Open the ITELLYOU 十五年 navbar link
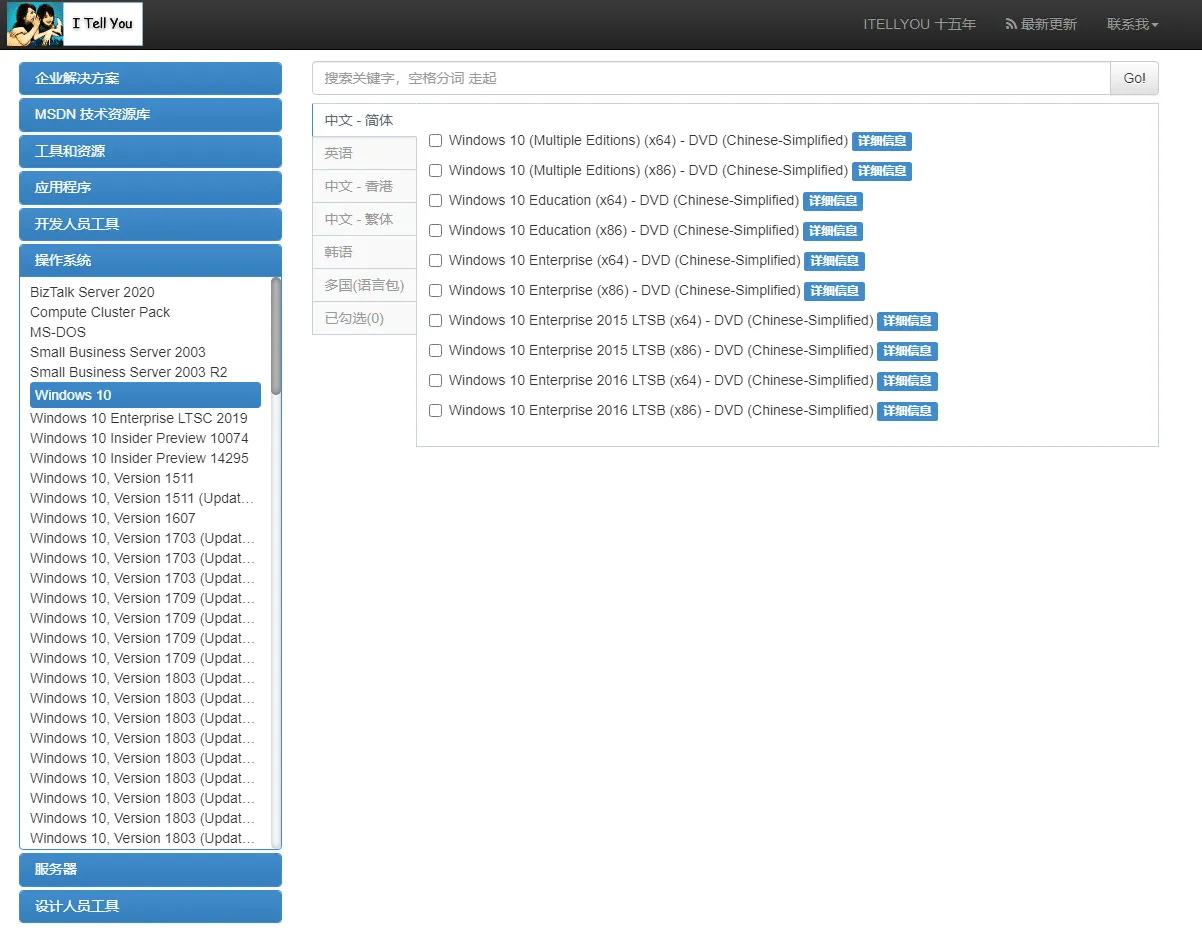 (x=919, y=24)
